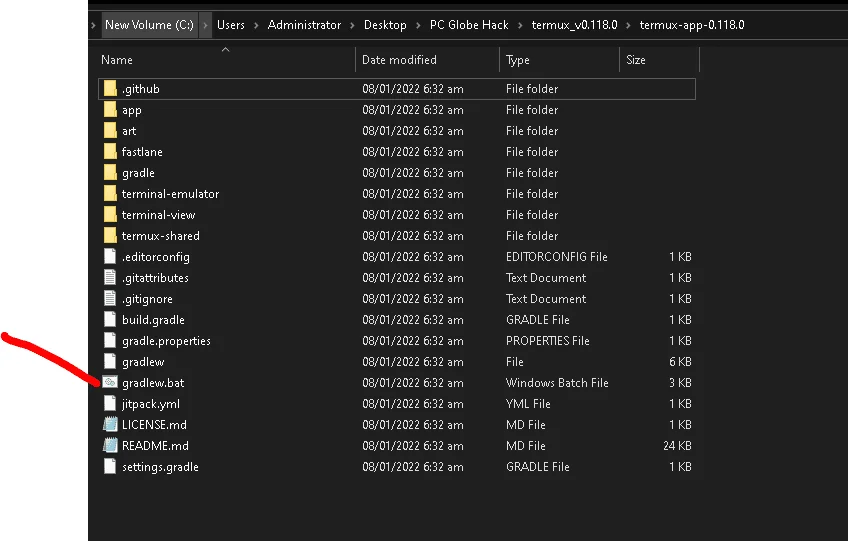Click the app folder icon
The image size is (848, 541).
pyautogui.click(x=110, y=109)
